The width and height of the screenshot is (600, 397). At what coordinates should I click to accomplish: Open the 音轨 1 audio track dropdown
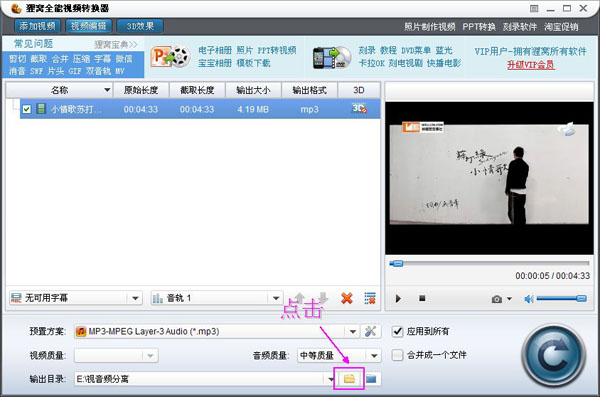tap(217, 298)
